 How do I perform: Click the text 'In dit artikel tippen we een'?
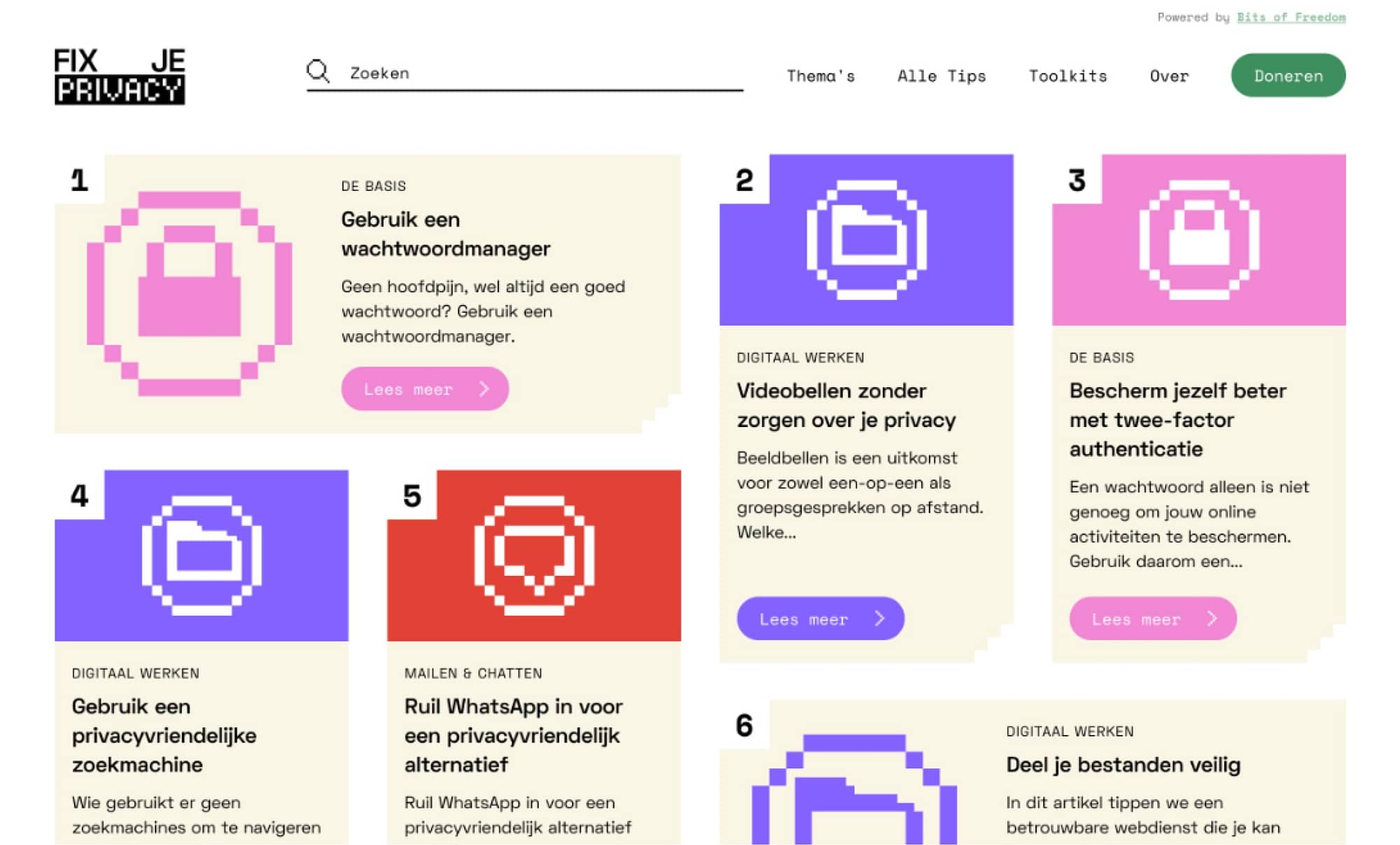pyautogui.click(x=1114, y=803)
